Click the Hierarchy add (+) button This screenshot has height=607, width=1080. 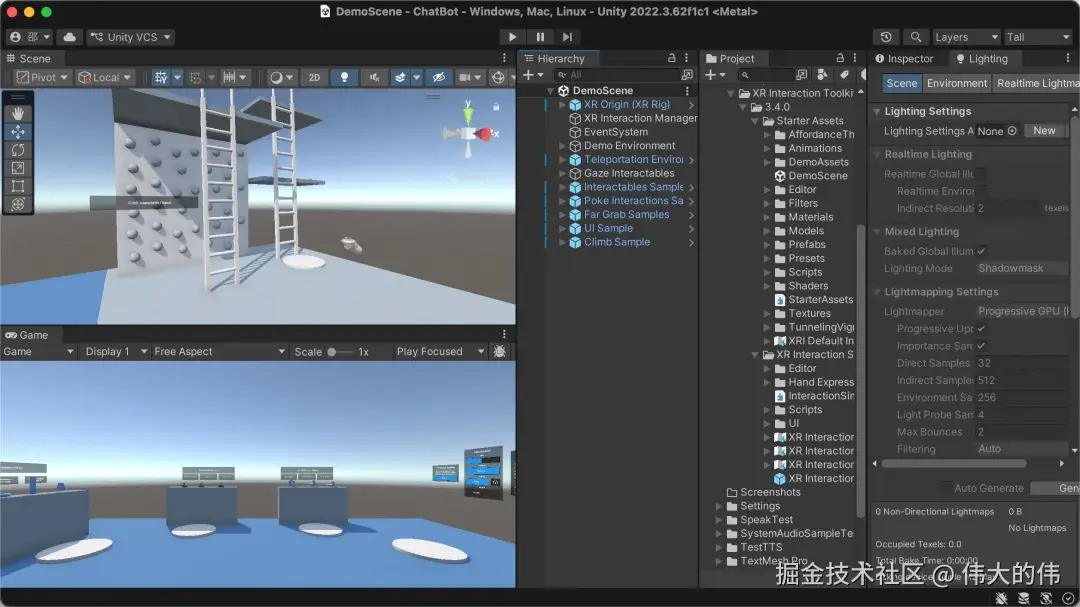[533, 74]
